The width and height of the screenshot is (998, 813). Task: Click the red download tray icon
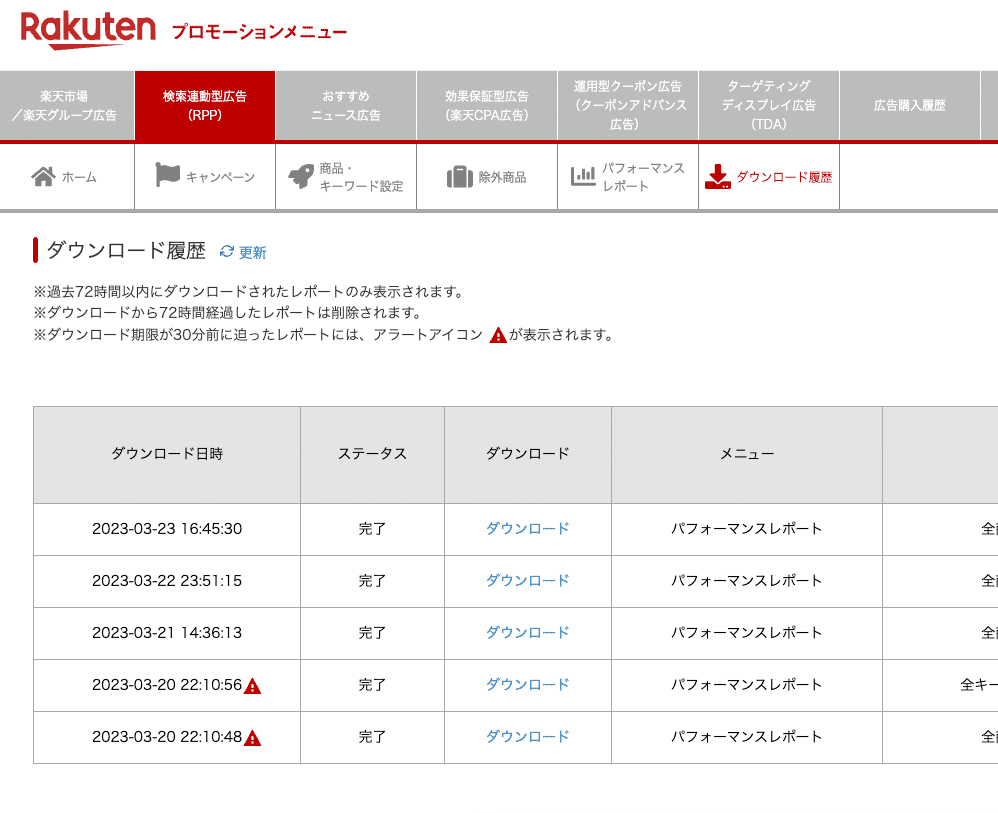(718, 177)
